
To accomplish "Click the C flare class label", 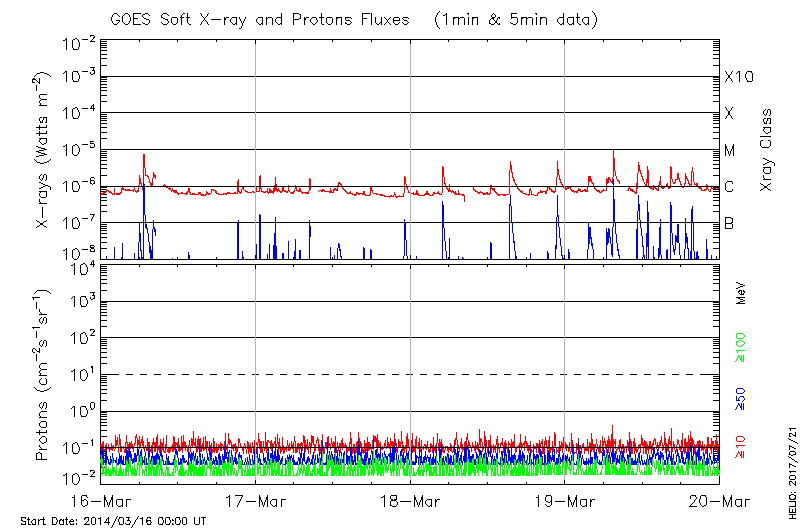I will tap(729, 187).
